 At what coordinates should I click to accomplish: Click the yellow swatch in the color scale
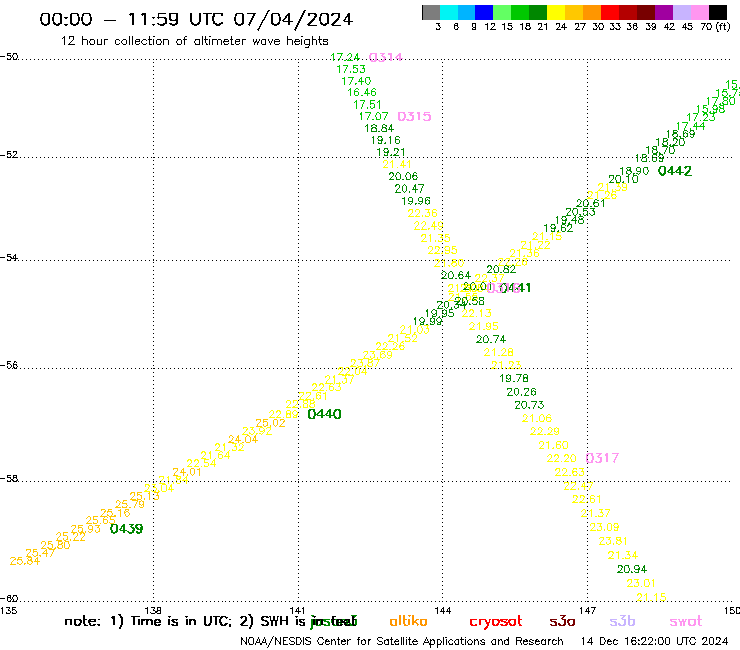pyautogui.click(x=556, y=12)
